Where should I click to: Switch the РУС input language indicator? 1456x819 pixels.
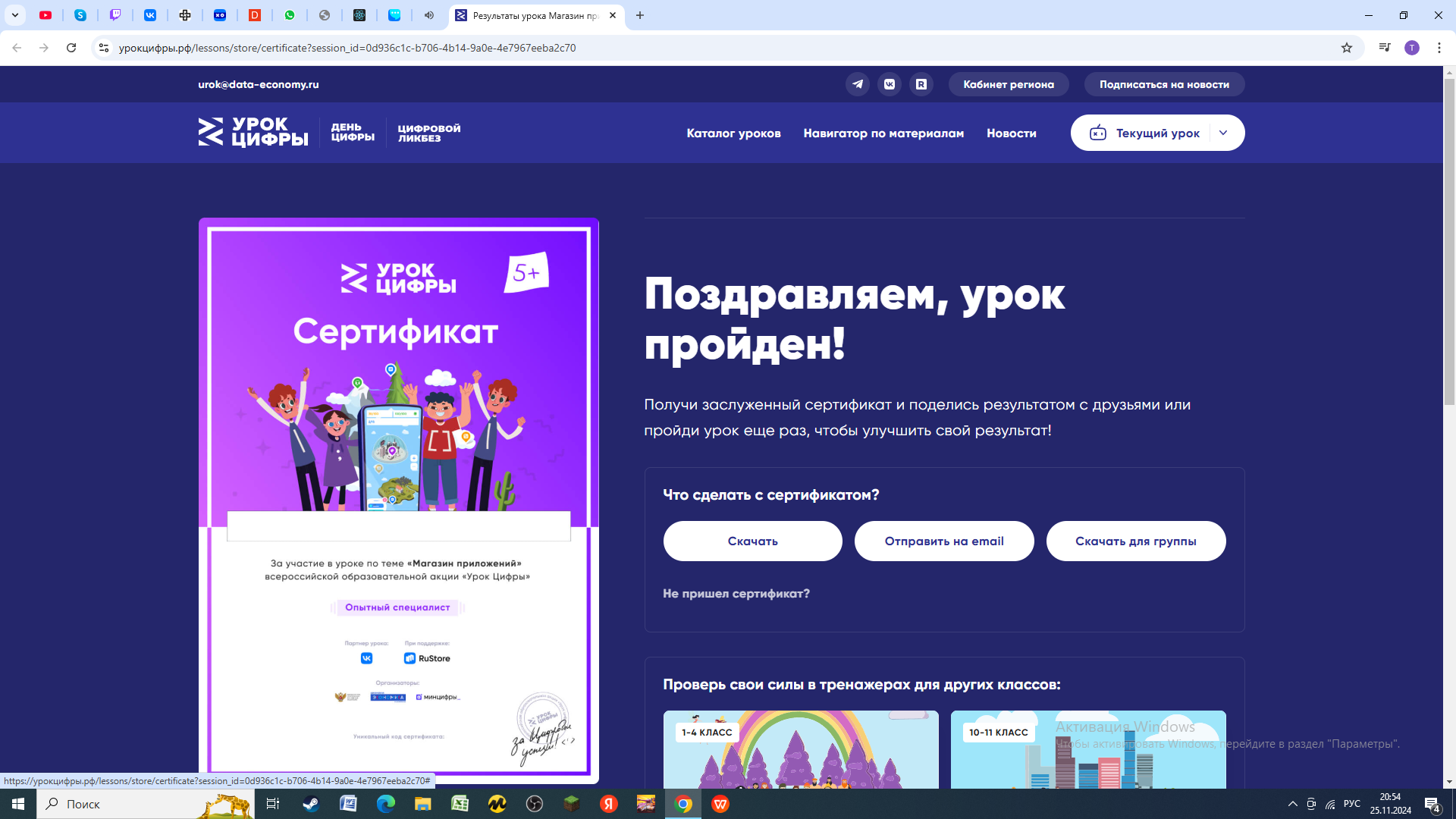(1352, 804)
